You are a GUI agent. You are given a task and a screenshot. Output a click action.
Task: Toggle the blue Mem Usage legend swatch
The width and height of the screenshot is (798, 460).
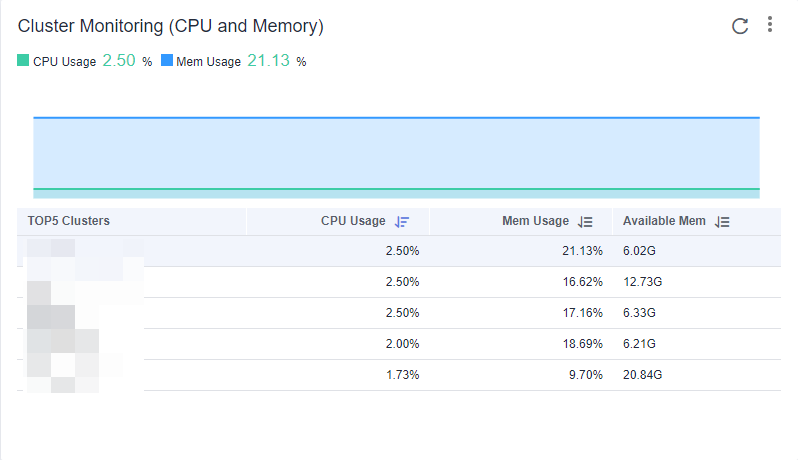click(167, 61)
